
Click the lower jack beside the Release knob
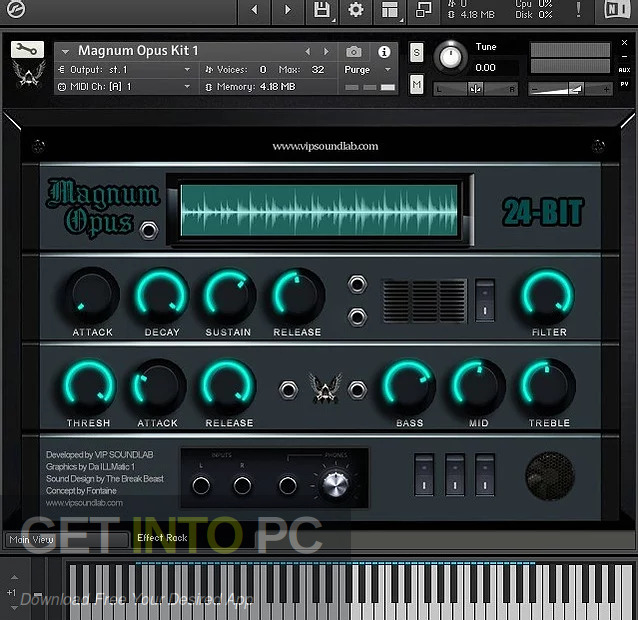pyautogui.click(x=357, y=317)
